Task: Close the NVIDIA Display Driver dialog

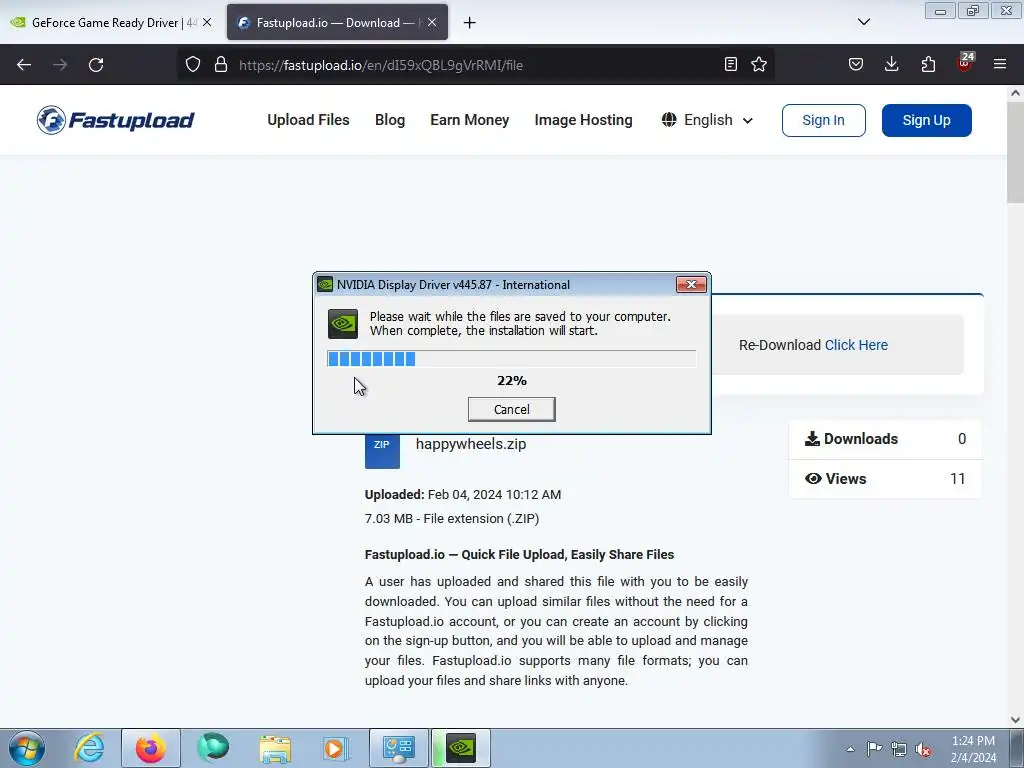Action: coord(691,285)
